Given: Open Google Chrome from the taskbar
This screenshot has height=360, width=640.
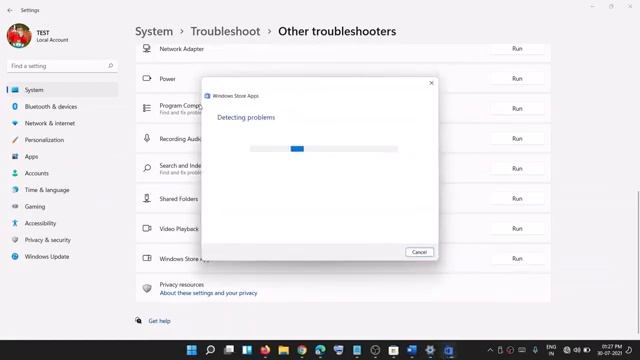Looking at the screenshot, I should point(302,350).
